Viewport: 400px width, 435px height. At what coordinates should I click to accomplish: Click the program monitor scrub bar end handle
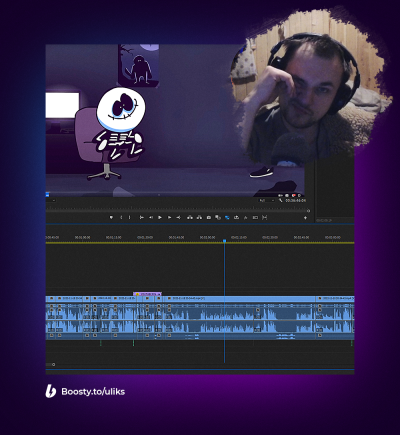tap(308, 211)
